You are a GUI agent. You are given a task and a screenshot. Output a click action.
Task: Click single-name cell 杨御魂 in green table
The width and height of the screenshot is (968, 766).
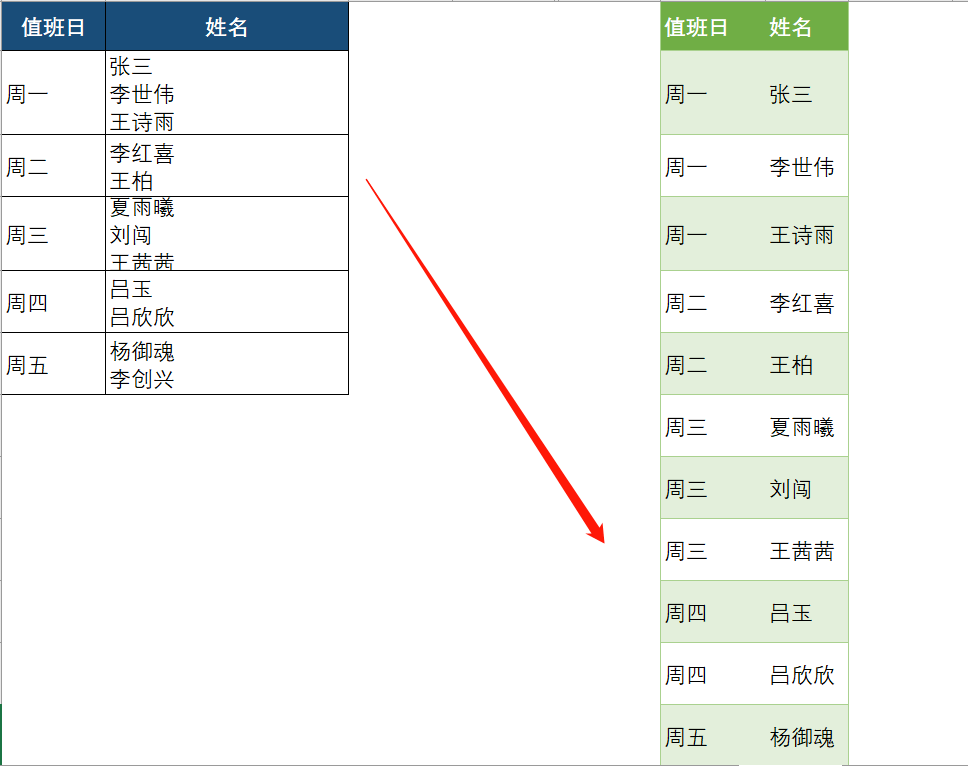806,736
